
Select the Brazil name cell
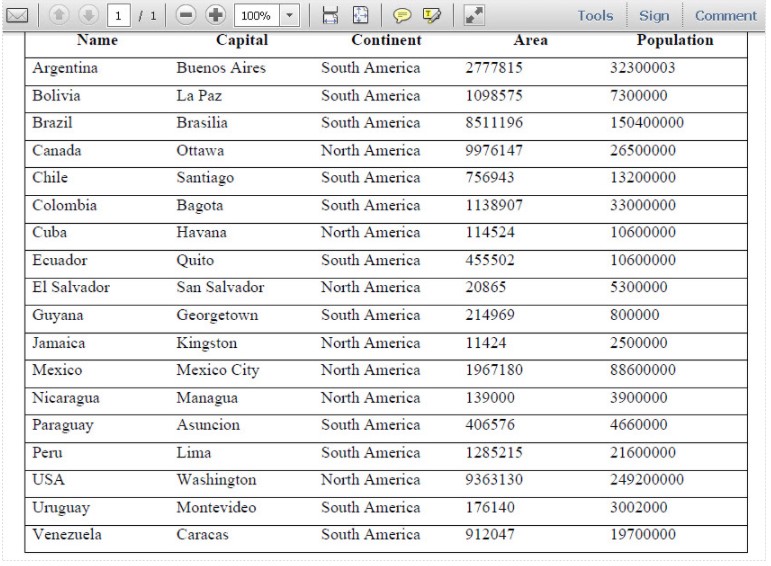pyautogui.click(x=52, y=122)
